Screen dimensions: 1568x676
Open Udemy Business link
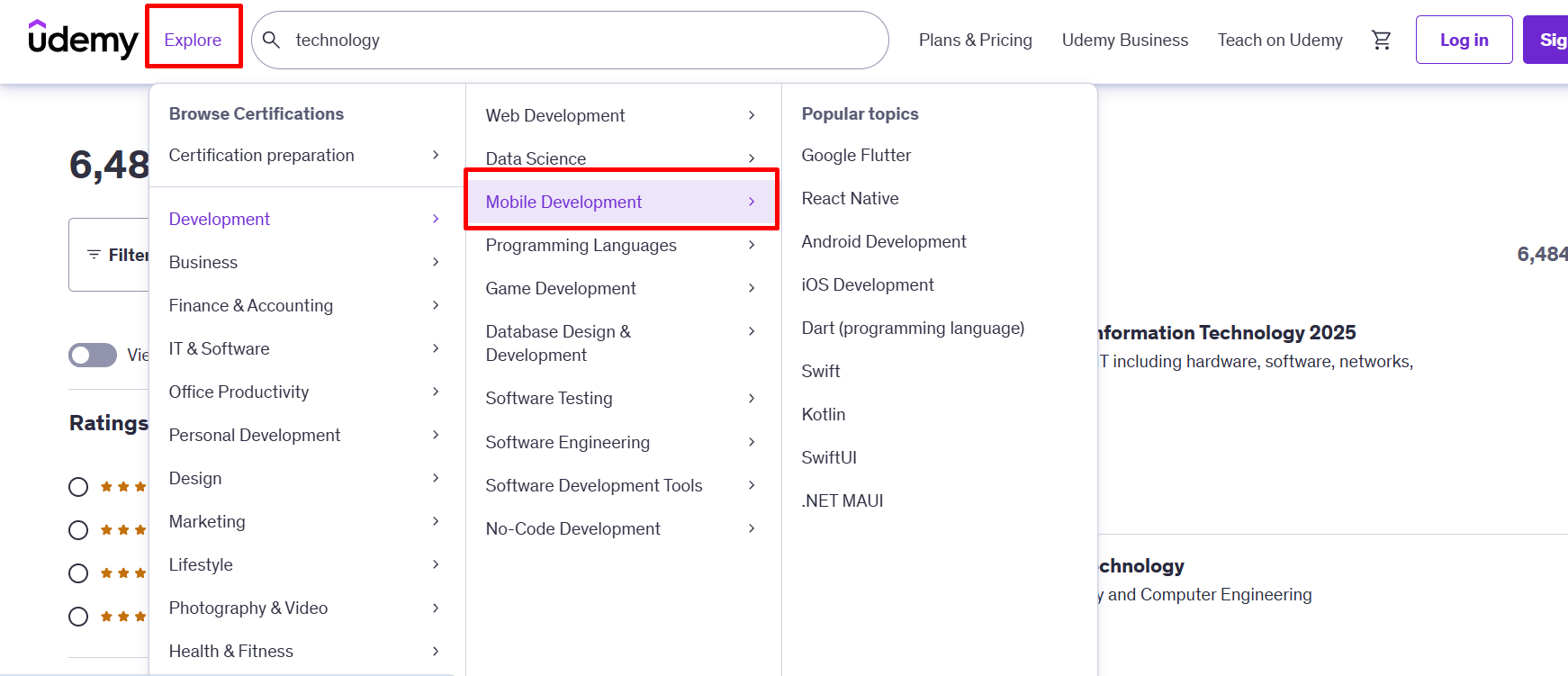pos(1125,40)
